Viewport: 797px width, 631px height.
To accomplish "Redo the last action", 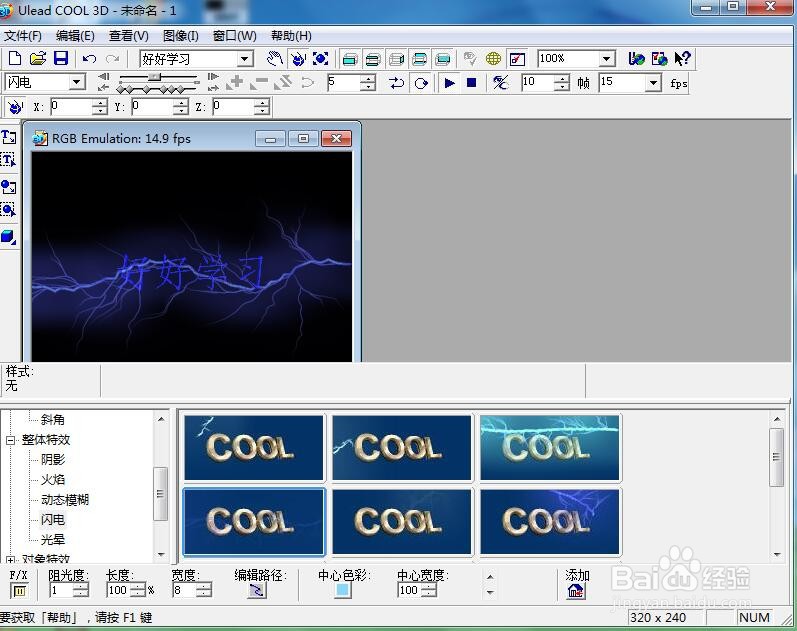I will tap(112, 59).
